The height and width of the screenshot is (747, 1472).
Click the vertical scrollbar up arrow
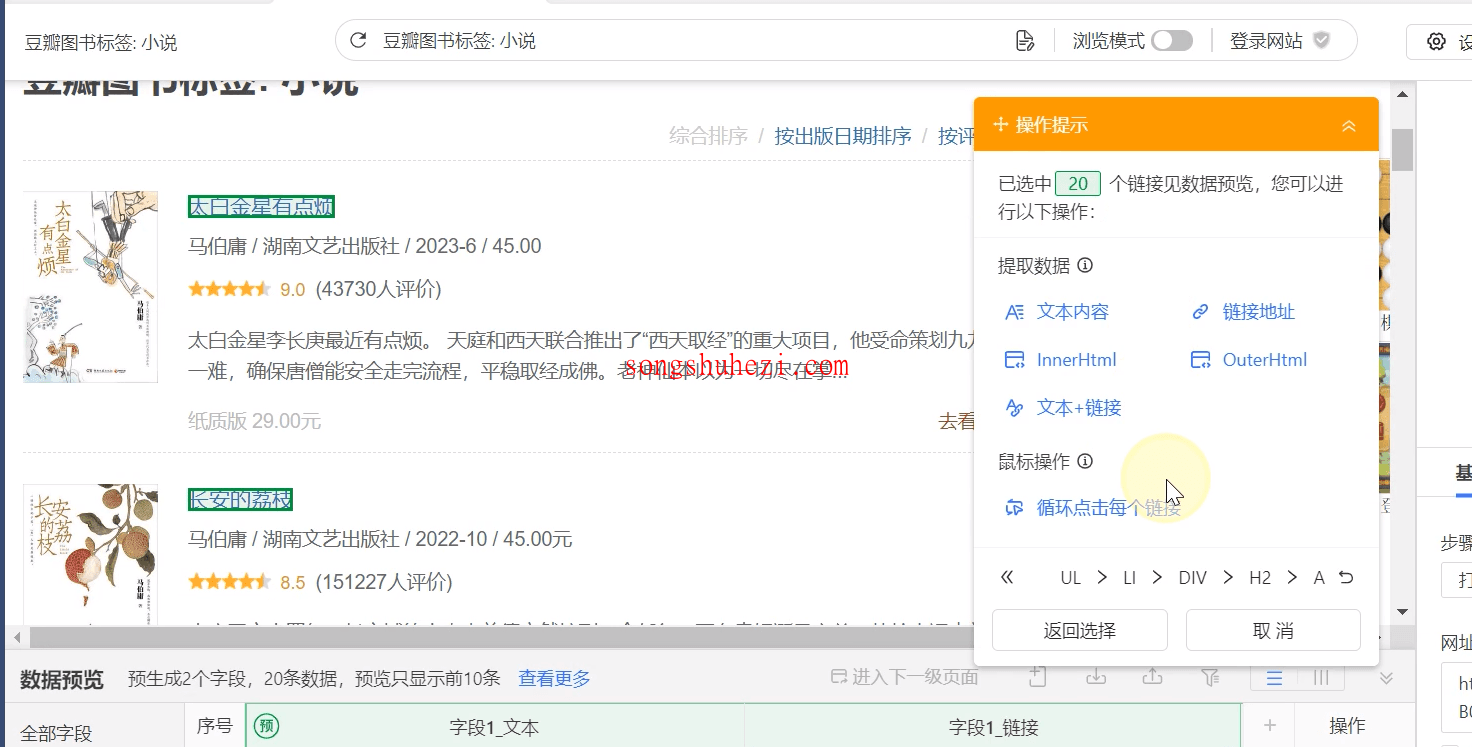point(1403,95)
